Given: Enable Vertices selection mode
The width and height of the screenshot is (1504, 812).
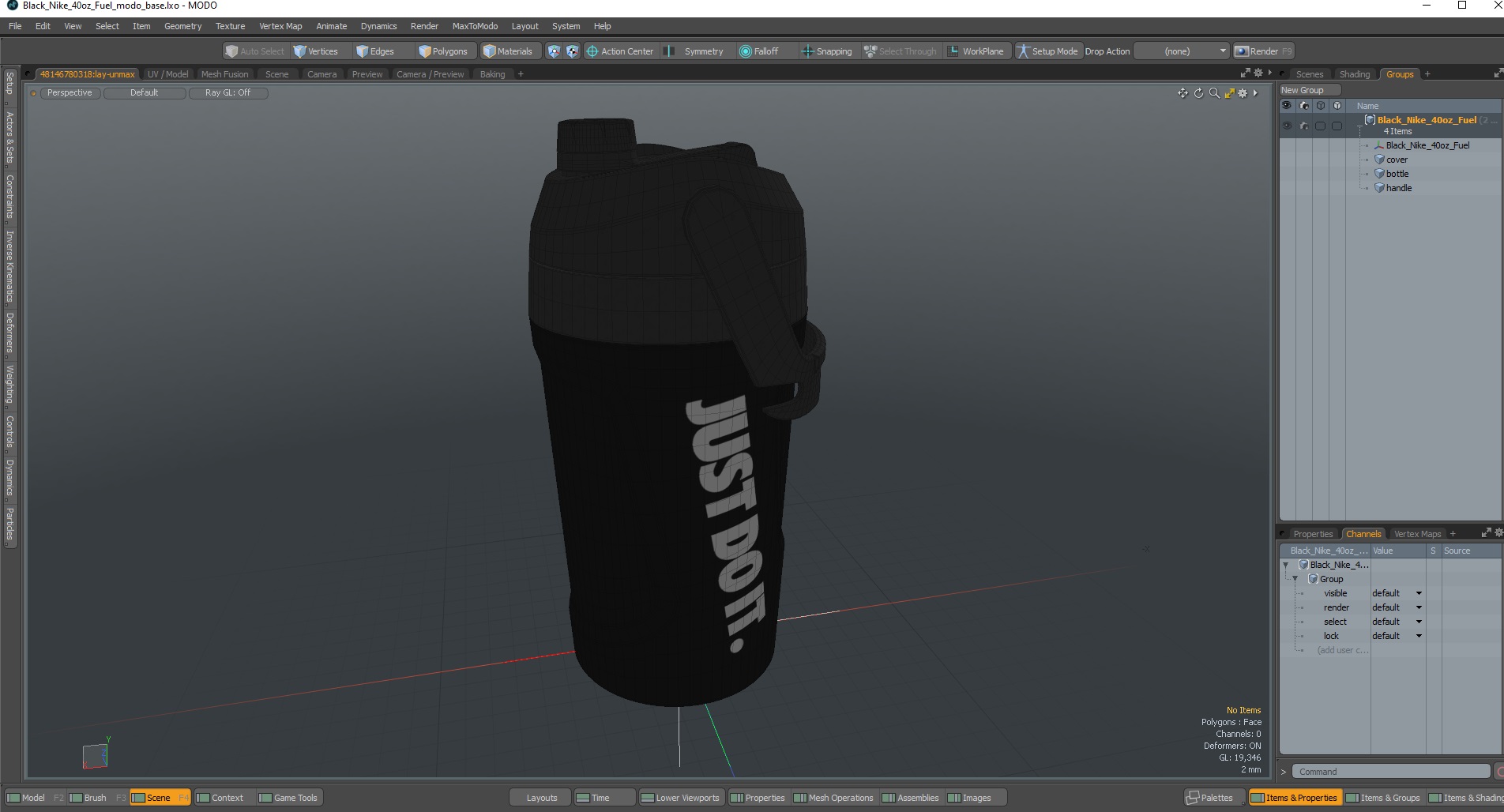Looking at the screenshot, I should (316, 51).
